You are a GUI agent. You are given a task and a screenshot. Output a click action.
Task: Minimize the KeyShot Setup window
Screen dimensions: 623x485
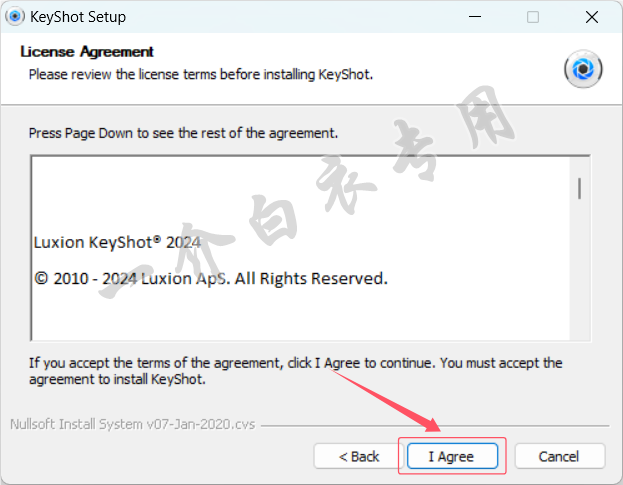click(484, 17)
